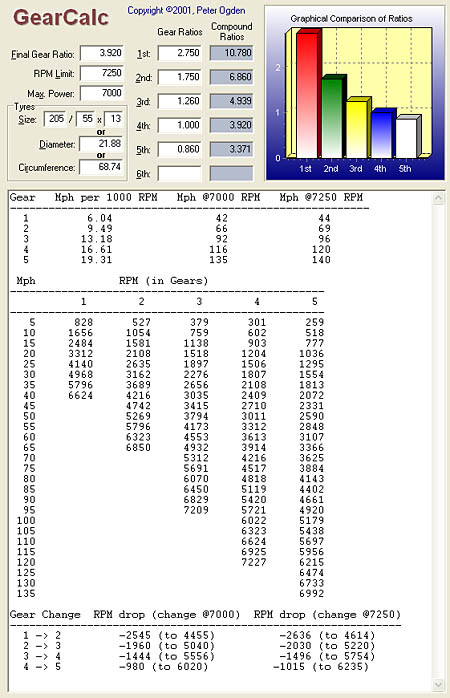This screenshot has height=698, width=450.
Task: Click the 4th compound ratio box 3.920
Action: coord(231,125)
